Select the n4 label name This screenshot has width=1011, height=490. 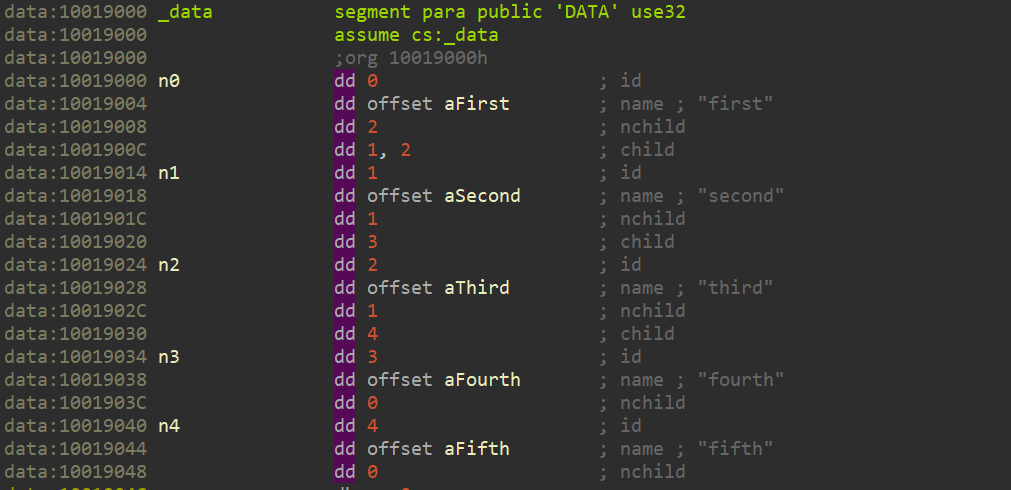pos(169,426)
